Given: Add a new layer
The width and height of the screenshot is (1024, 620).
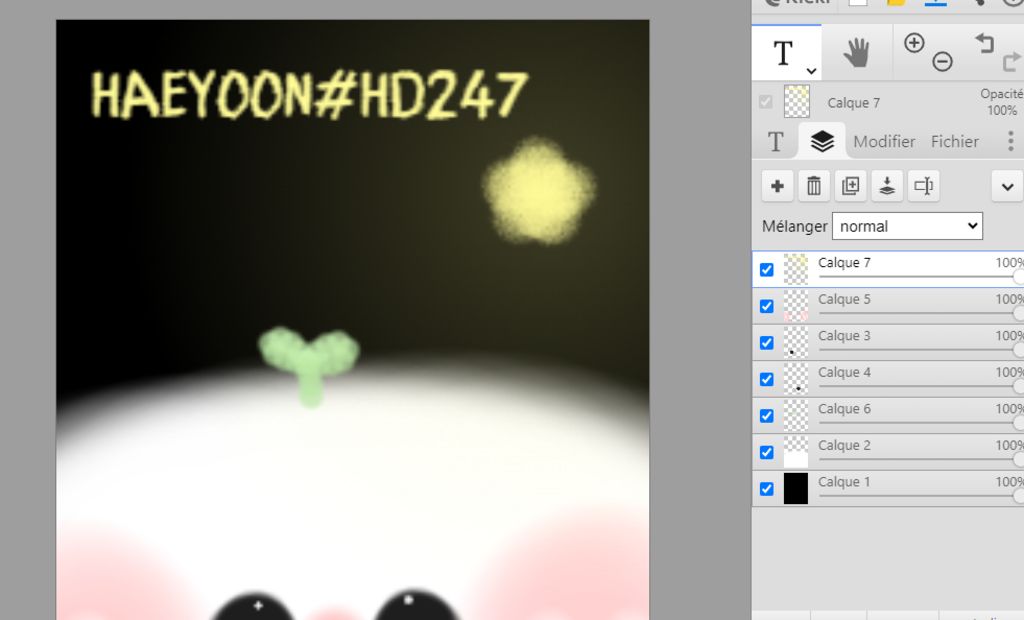Looking at the screenshot, I should pos(777,186).
